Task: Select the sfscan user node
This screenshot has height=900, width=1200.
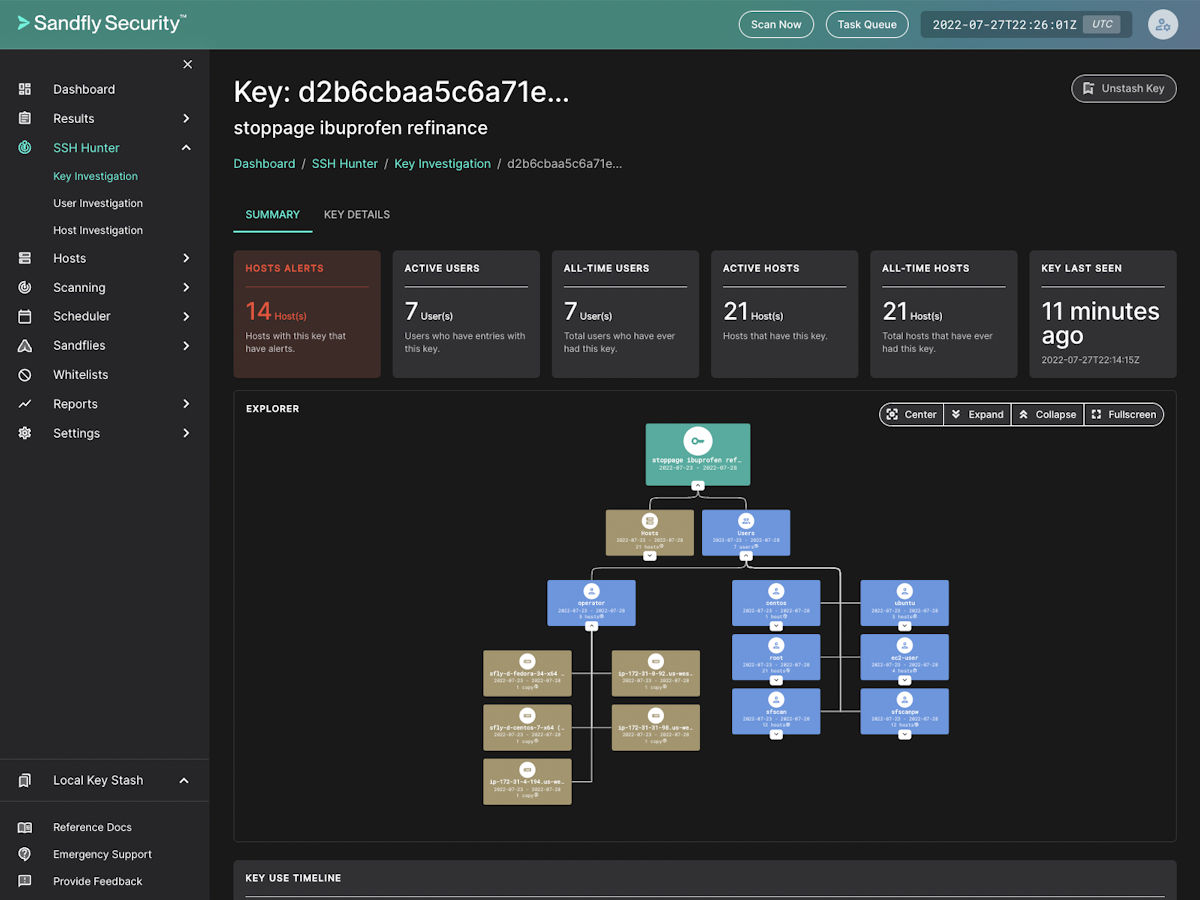Action: point(776,712)
